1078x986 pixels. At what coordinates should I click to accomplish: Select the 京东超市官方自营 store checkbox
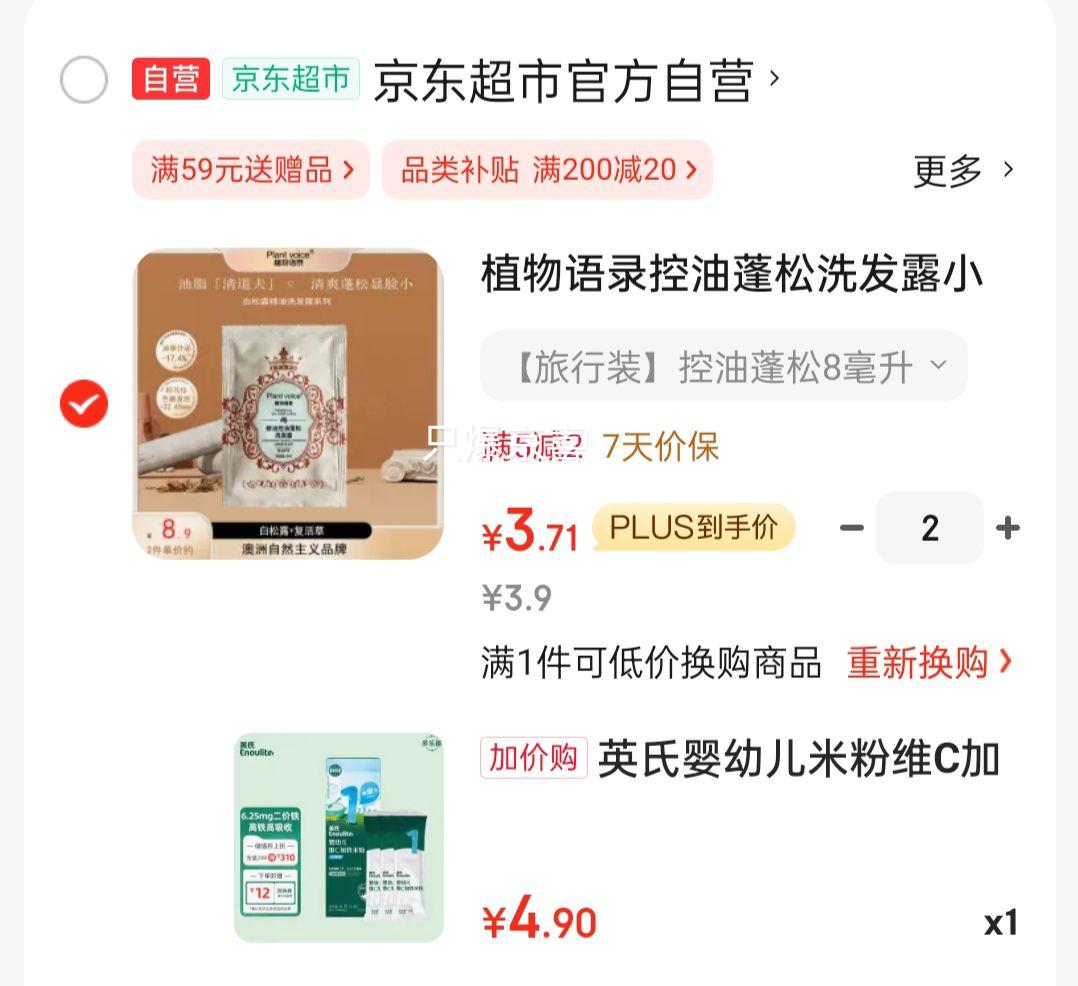[x=84, y=80]
